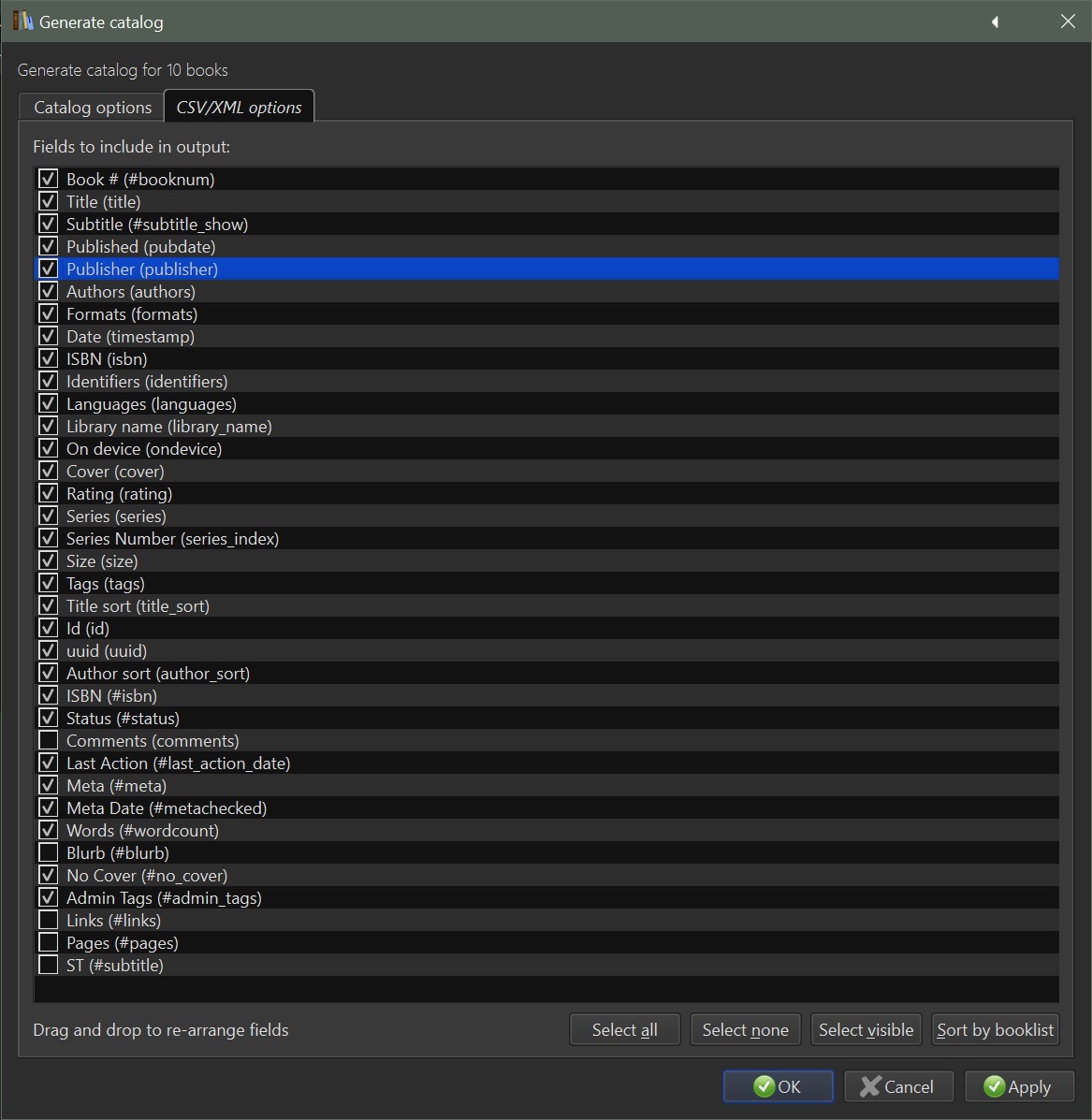The image size is (1092, 1120).
Task: Click Sort by booklist button
Action: coord(995,1029)
